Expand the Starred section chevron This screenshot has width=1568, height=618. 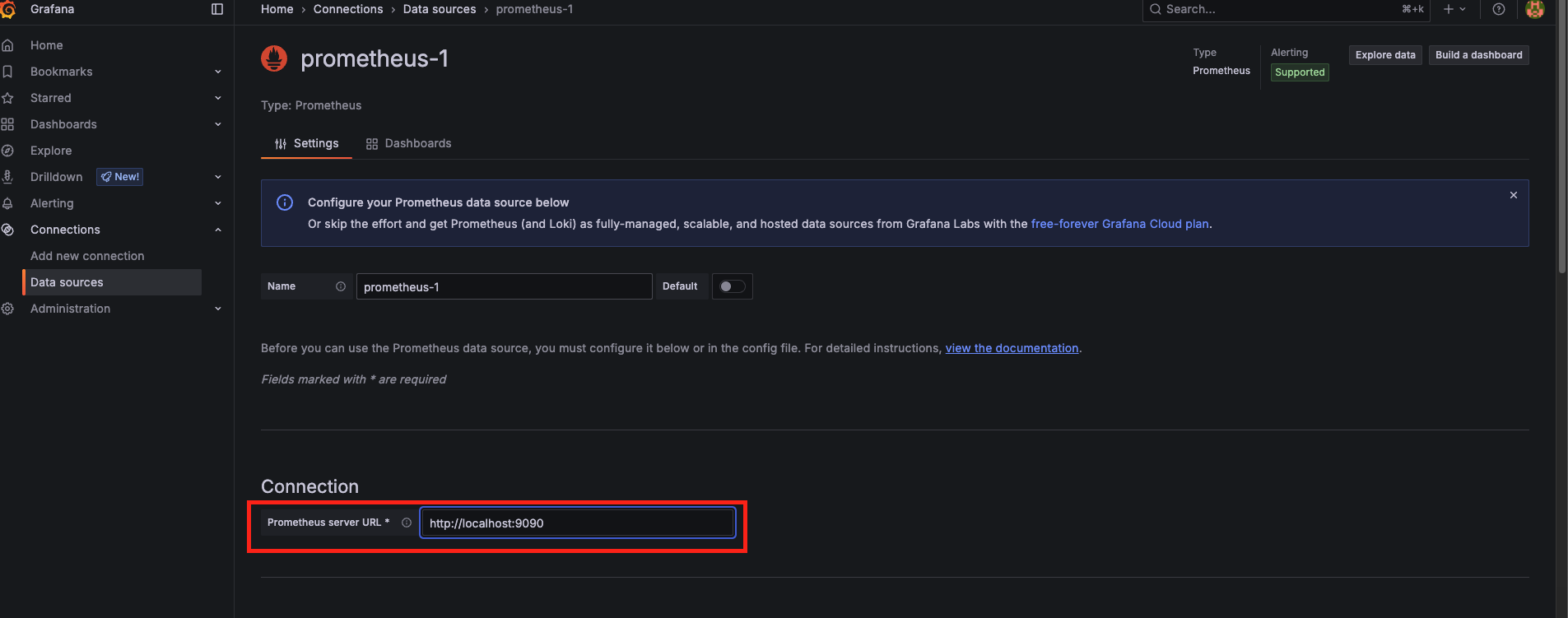tap(218, 98)
